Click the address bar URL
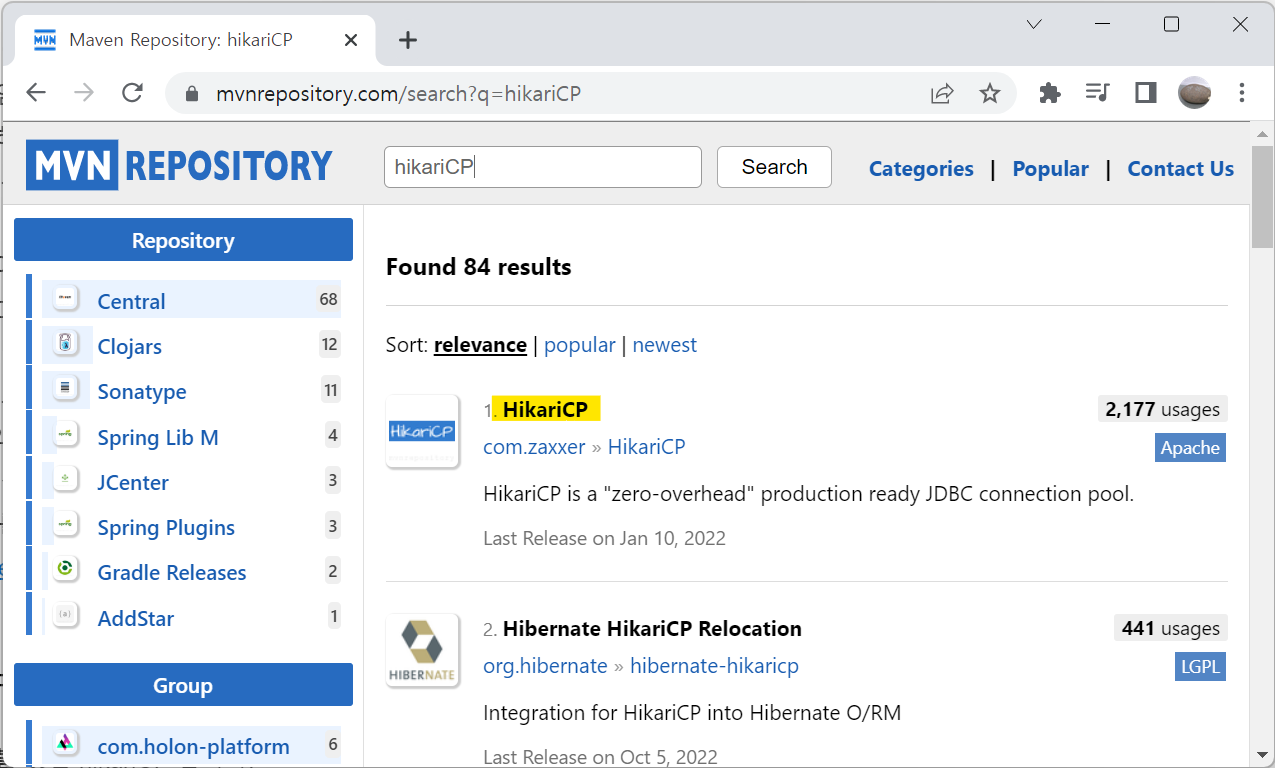The height and width of the screenshot is (768, 1275). click(x=398, y=94)
